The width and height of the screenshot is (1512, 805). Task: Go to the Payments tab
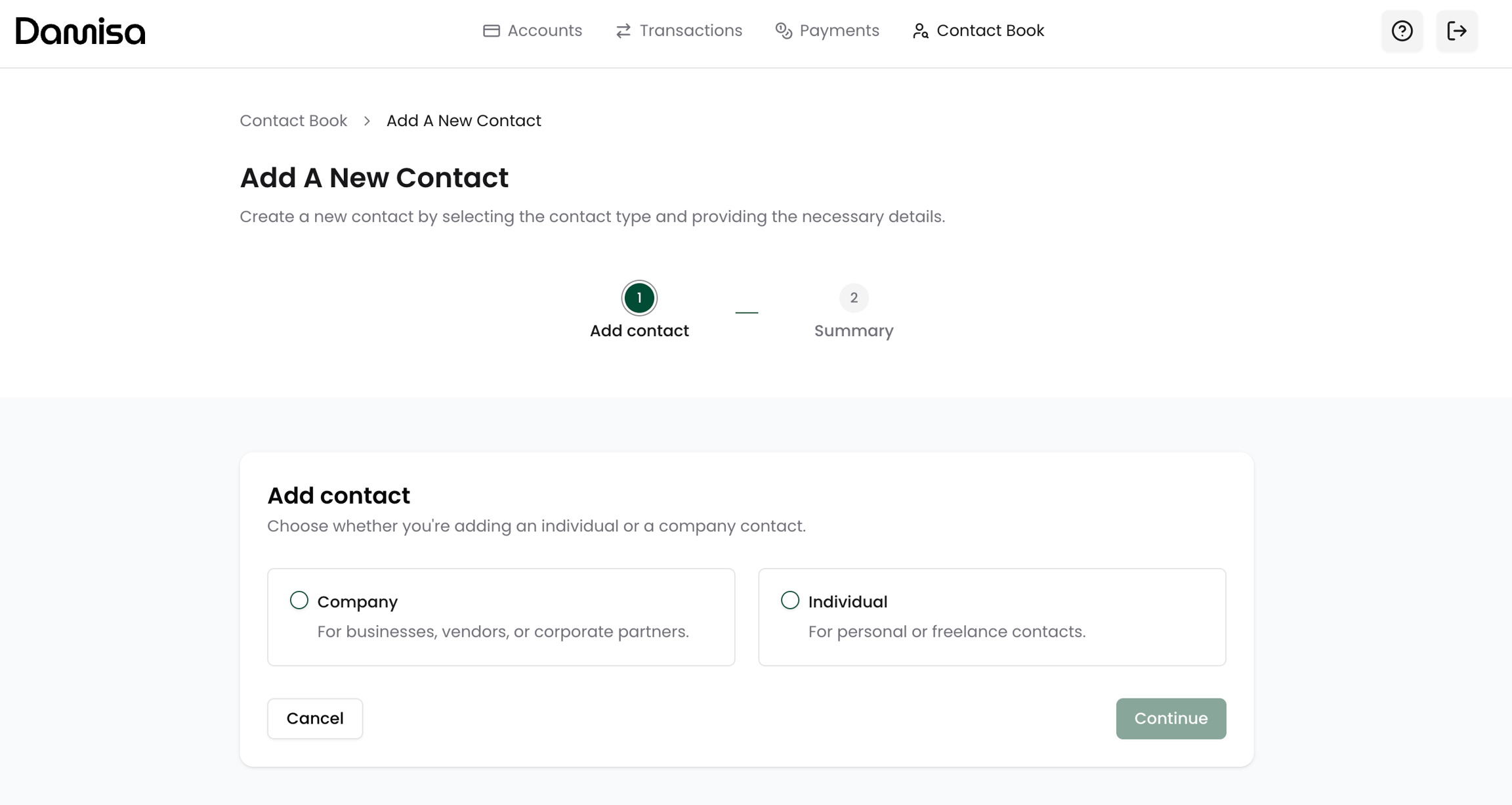839,31
